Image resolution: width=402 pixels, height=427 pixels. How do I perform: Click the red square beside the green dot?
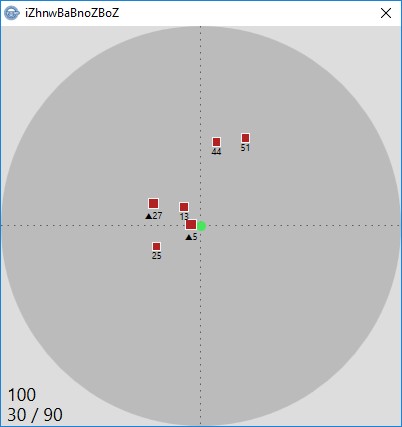191,225
